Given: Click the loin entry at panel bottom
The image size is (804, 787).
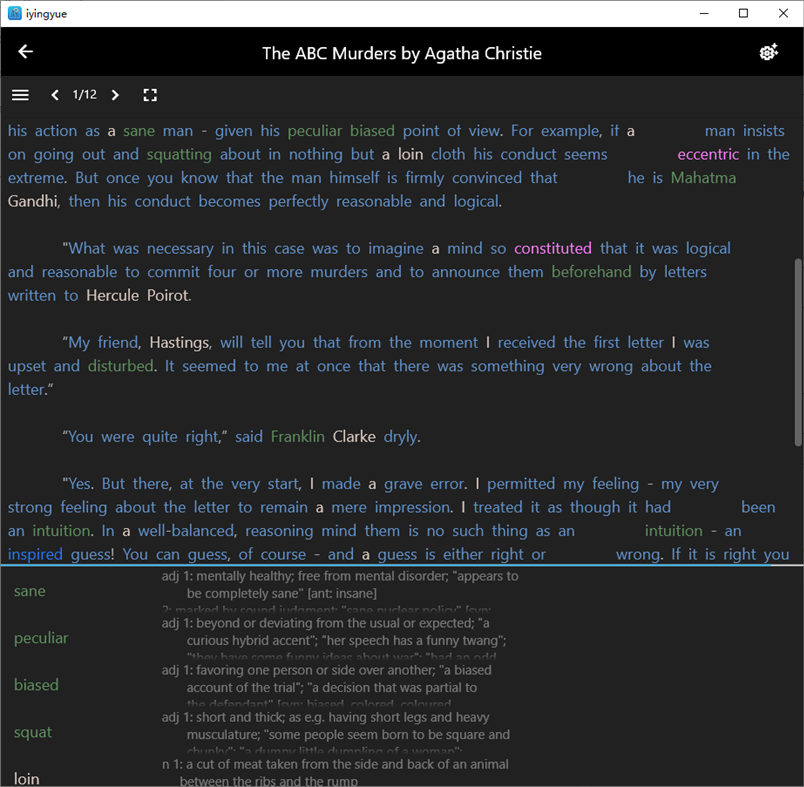Looking at the screenshot, I should click(26, 777).
